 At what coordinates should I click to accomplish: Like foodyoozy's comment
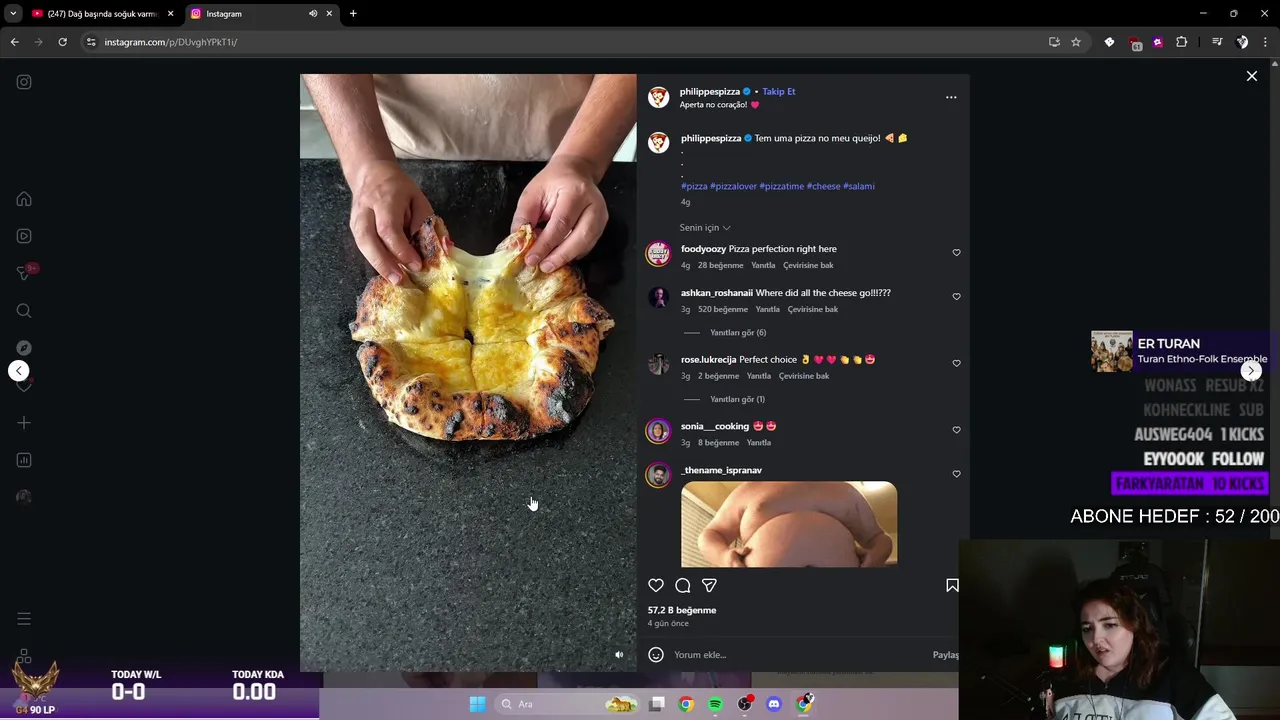(x=956, y=253)
